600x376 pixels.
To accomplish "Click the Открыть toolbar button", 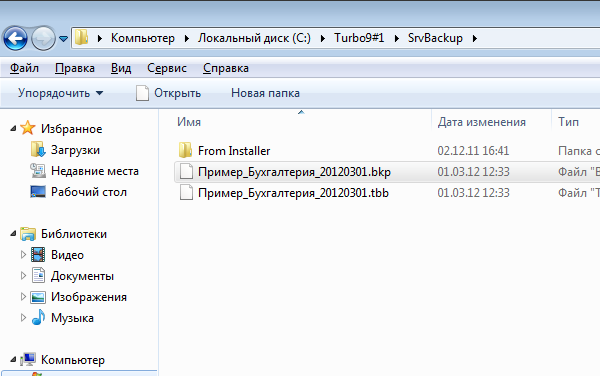I will 168,93.
